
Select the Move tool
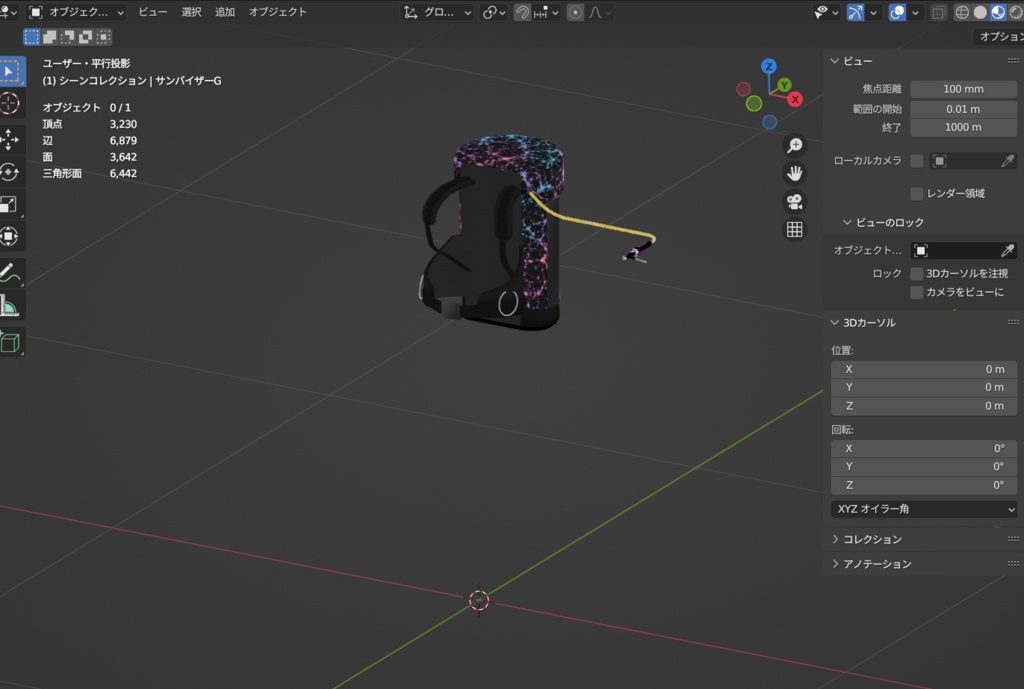click(10, 139)
